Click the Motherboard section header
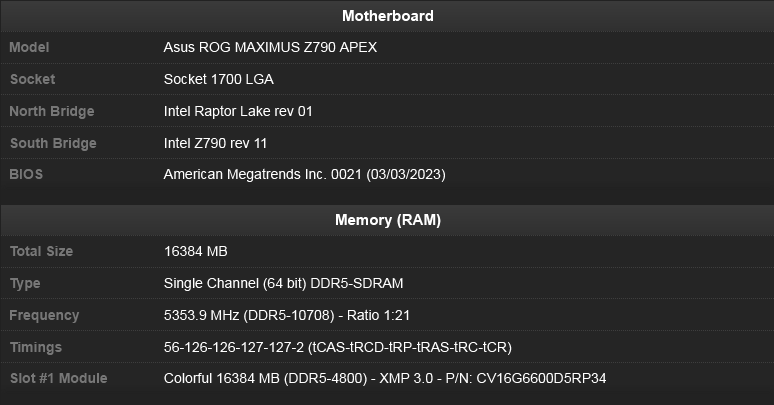 pyautogui.click(x=387, y=16)
